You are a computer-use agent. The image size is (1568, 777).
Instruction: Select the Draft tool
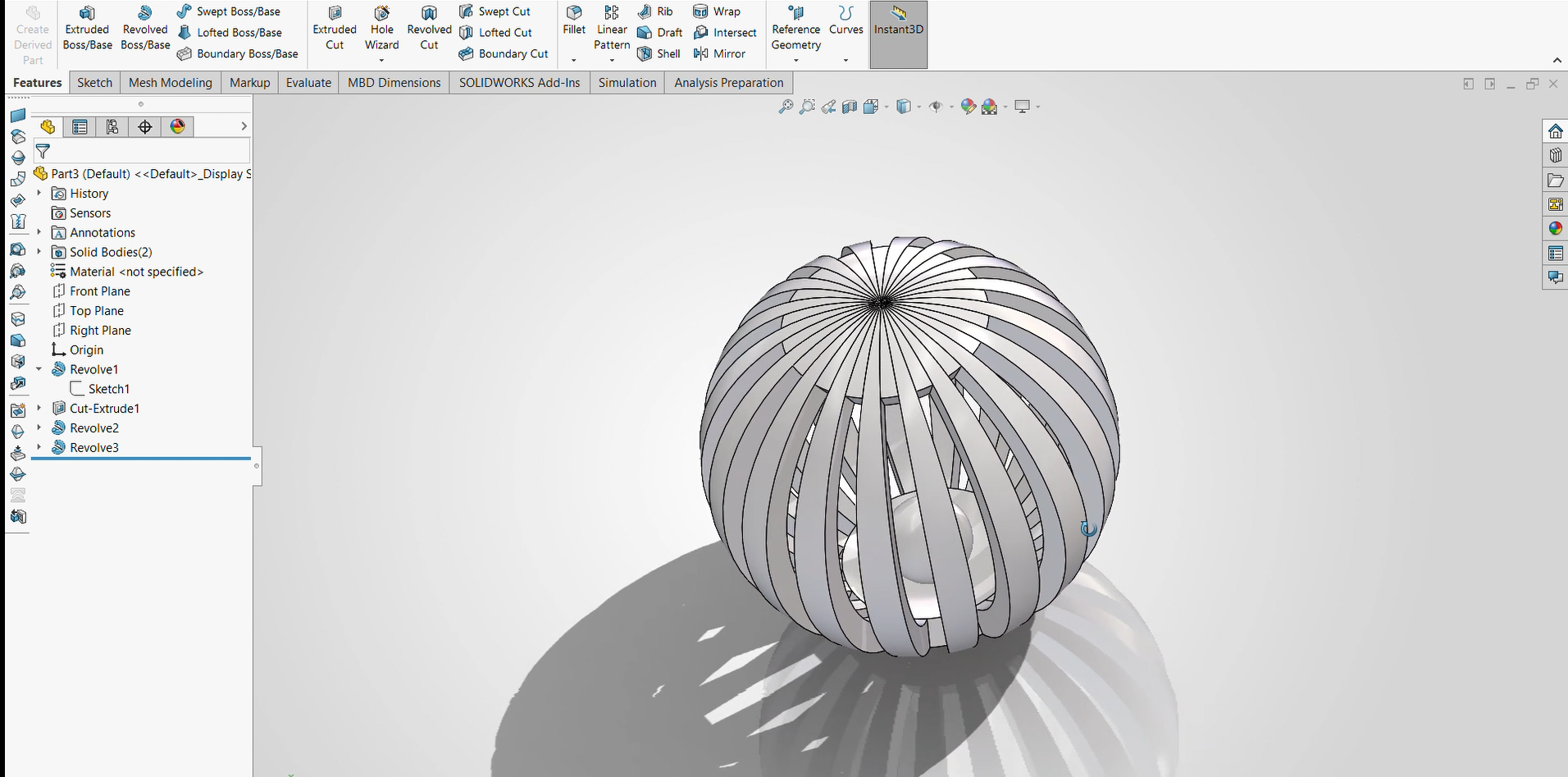coord(660,33)
